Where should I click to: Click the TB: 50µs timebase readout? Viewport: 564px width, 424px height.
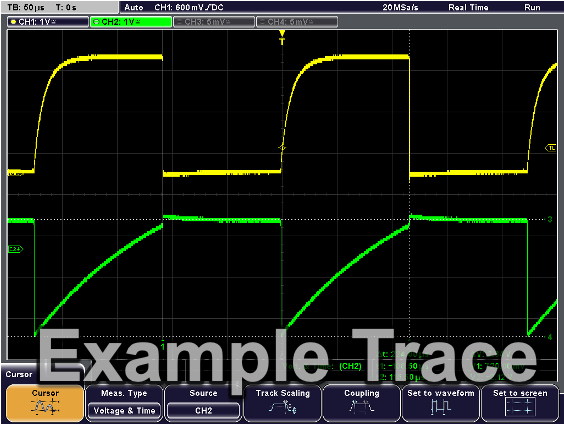coord(26,7)
